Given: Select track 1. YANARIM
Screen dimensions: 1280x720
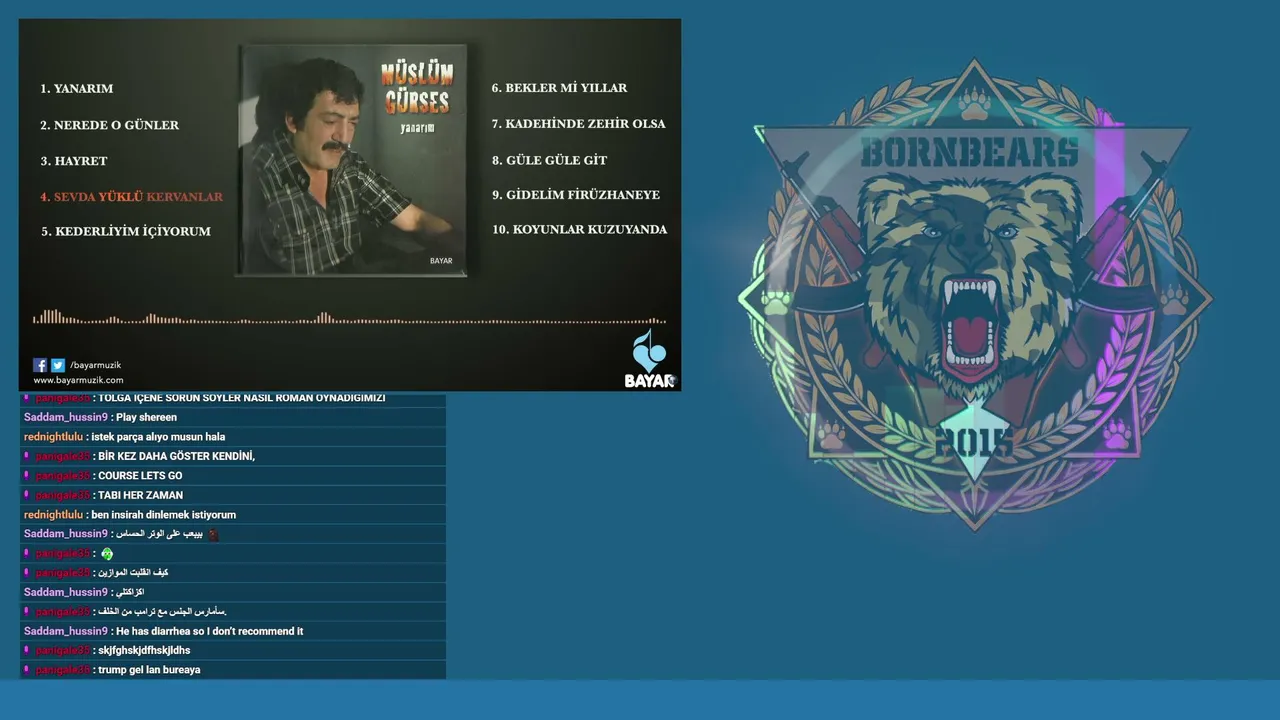Looking at the screenshot, I should coord(77,89).
